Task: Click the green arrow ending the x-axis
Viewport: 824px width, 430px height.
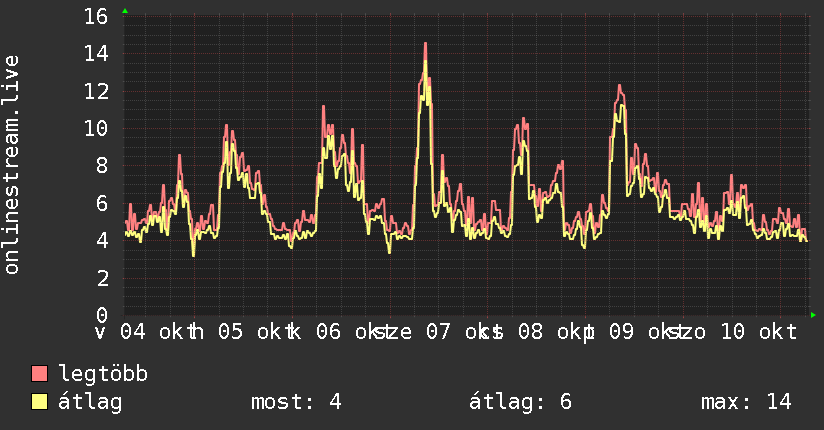Action: (813, 315)
